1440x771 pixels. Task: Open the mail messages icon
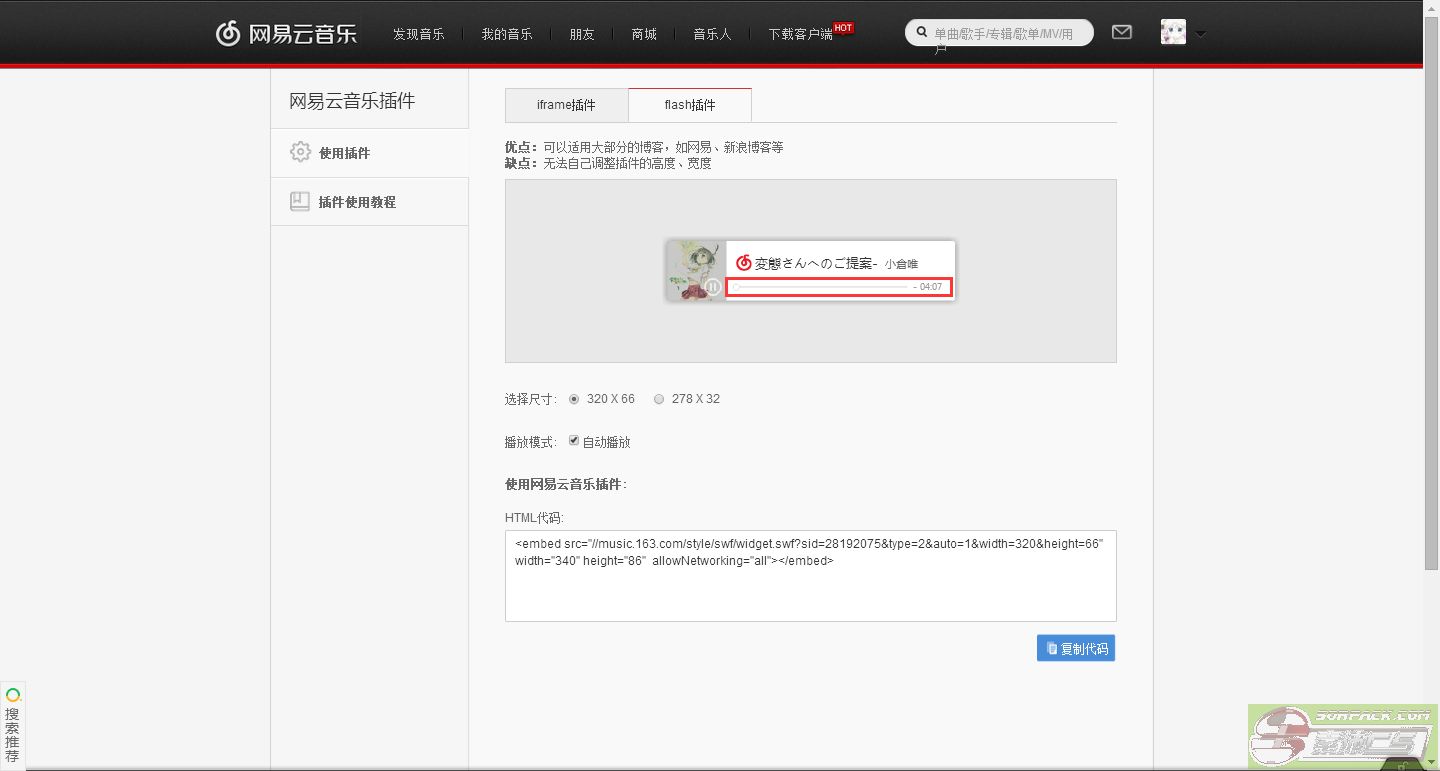pyautogui.click(x=1122, y=33)
